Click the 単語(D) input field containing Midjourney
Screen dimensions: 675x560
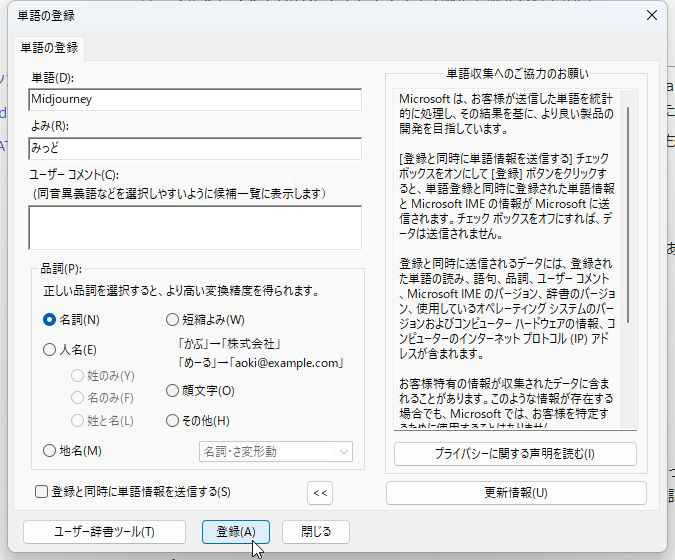[x=195, y=99]
